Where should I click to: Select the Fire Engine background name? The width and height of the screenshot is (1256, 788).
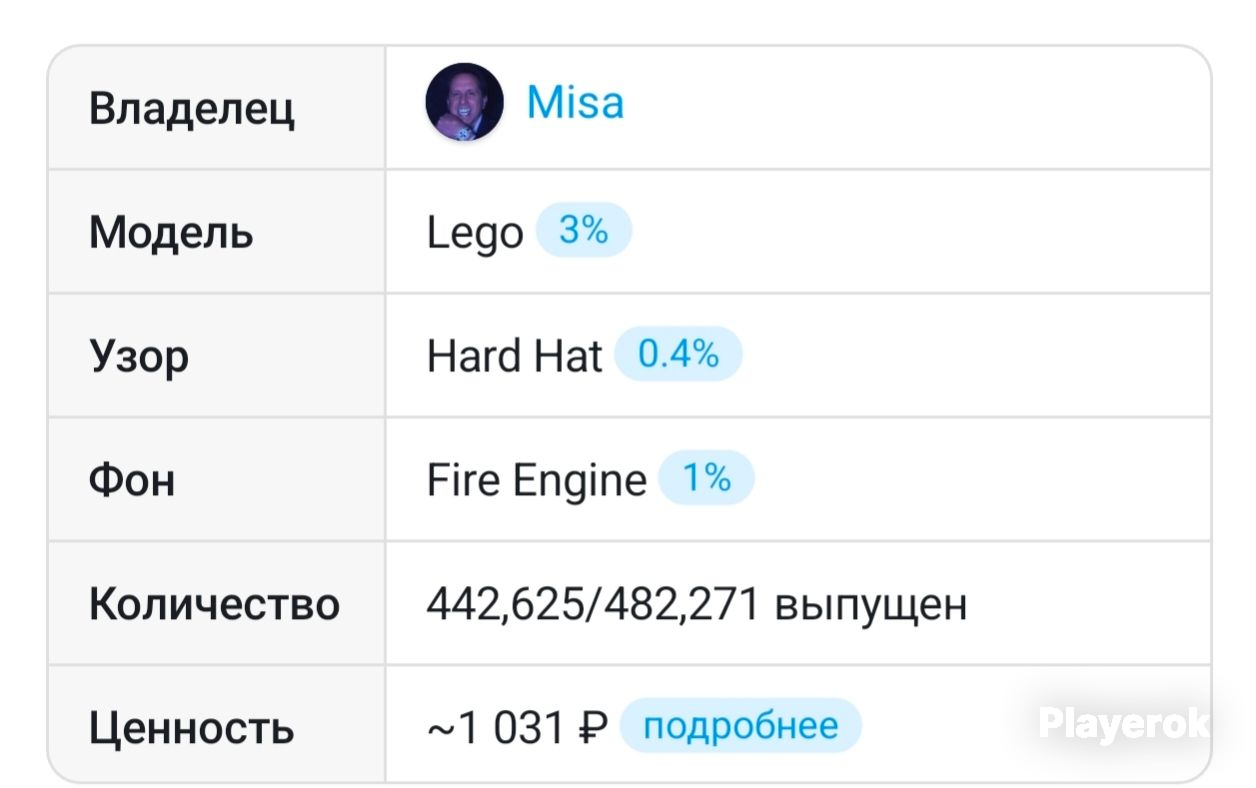tap(537, 481)
